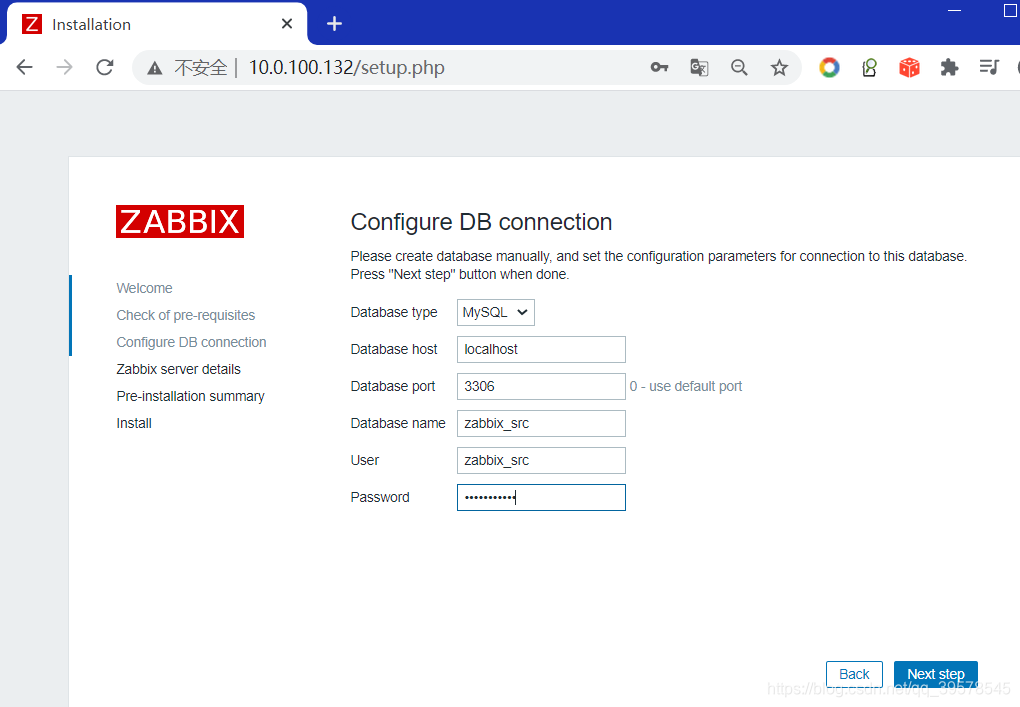Open the zoom magnifier icon
The image size is (1020, 707).
(x=739, y=67)
